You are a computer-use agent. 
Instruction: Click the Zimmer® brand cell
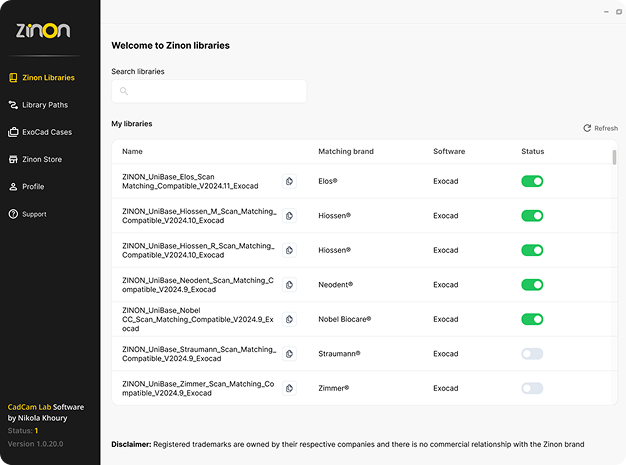[333, 388]
